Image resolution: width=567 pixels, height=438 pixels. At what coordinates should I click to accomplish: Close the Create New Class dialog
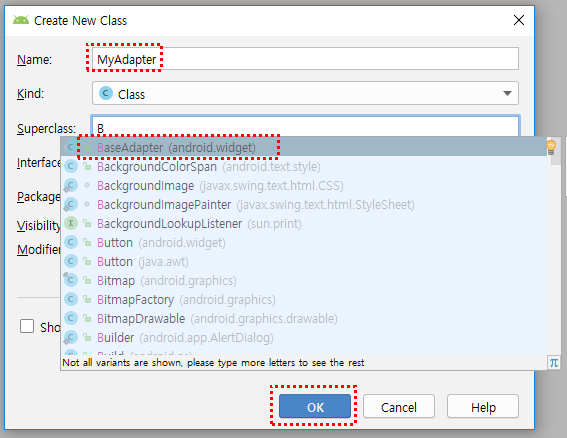[x=519, y=20]
